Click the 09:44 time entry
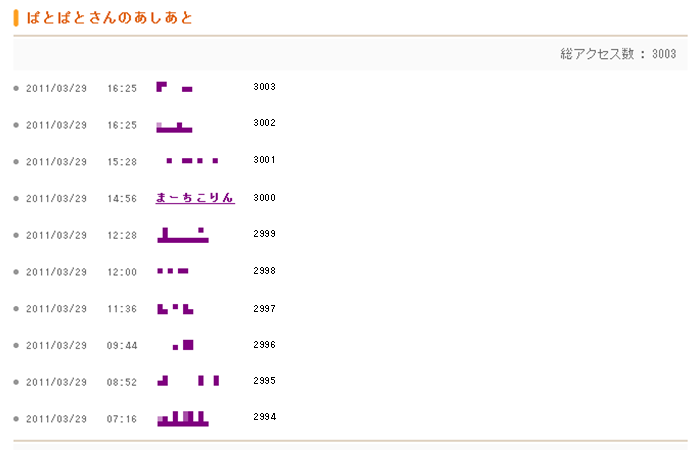697x450 pixels. point(122,346)
